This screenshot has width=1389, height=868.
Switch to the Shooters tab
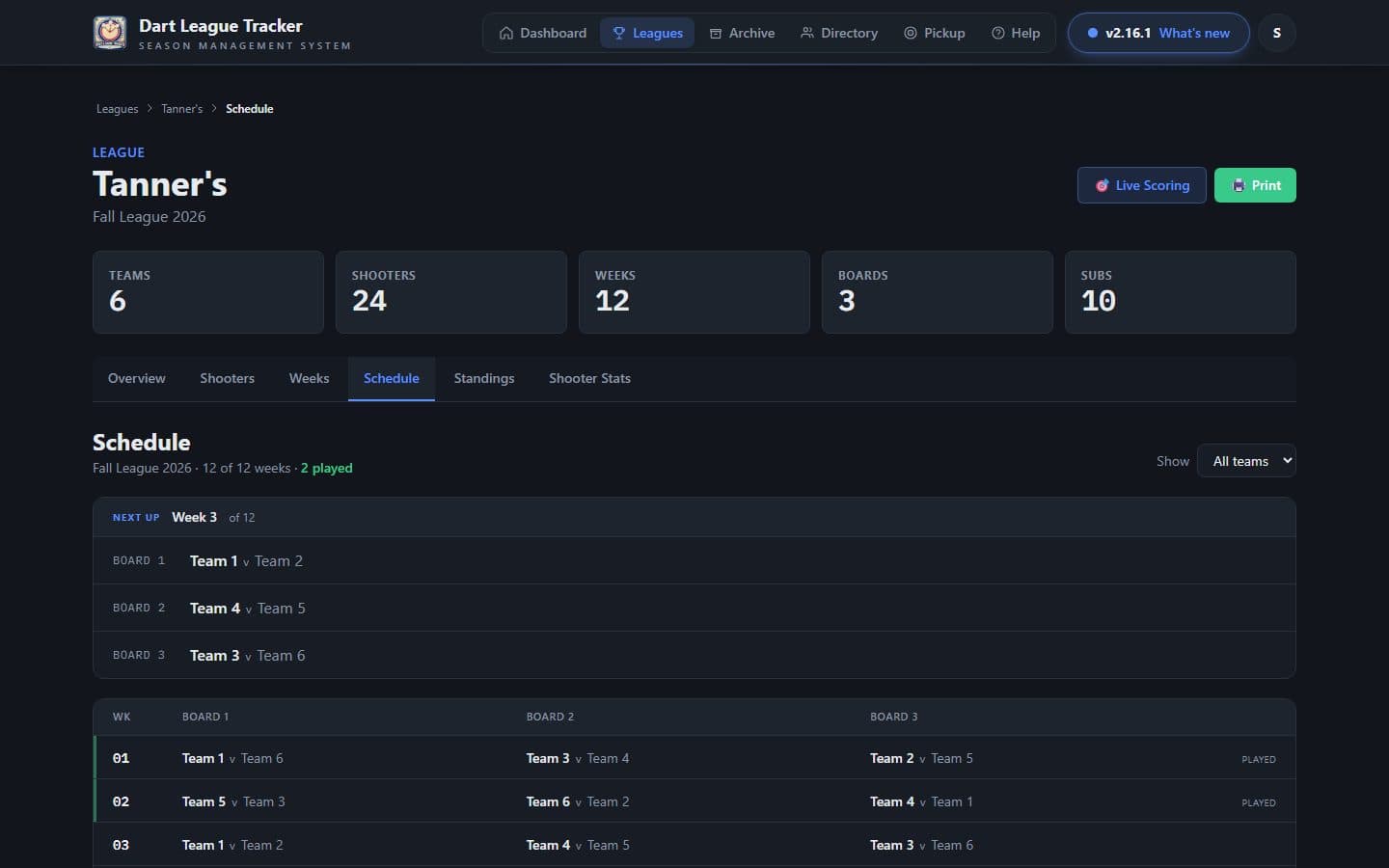pos(227,378)
